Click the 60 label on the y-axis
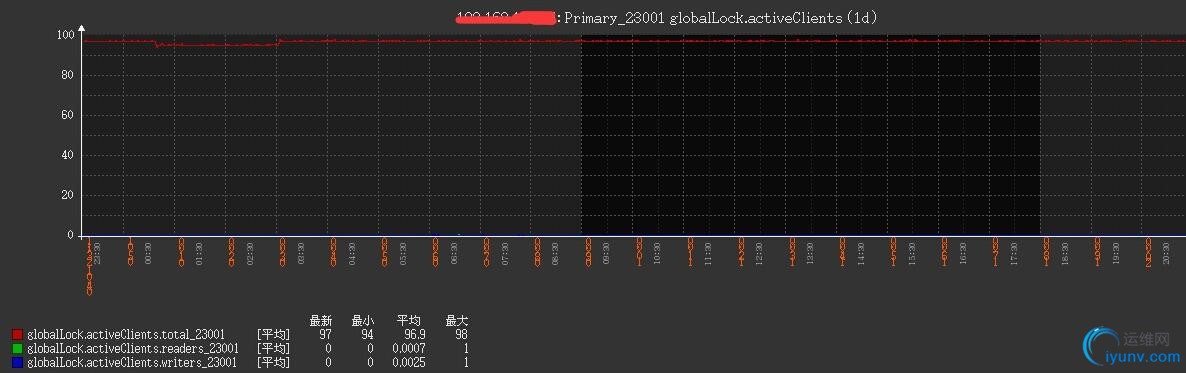Image resolution: width=1186 pixels, height=373 pixels. [x=68, y=115]
